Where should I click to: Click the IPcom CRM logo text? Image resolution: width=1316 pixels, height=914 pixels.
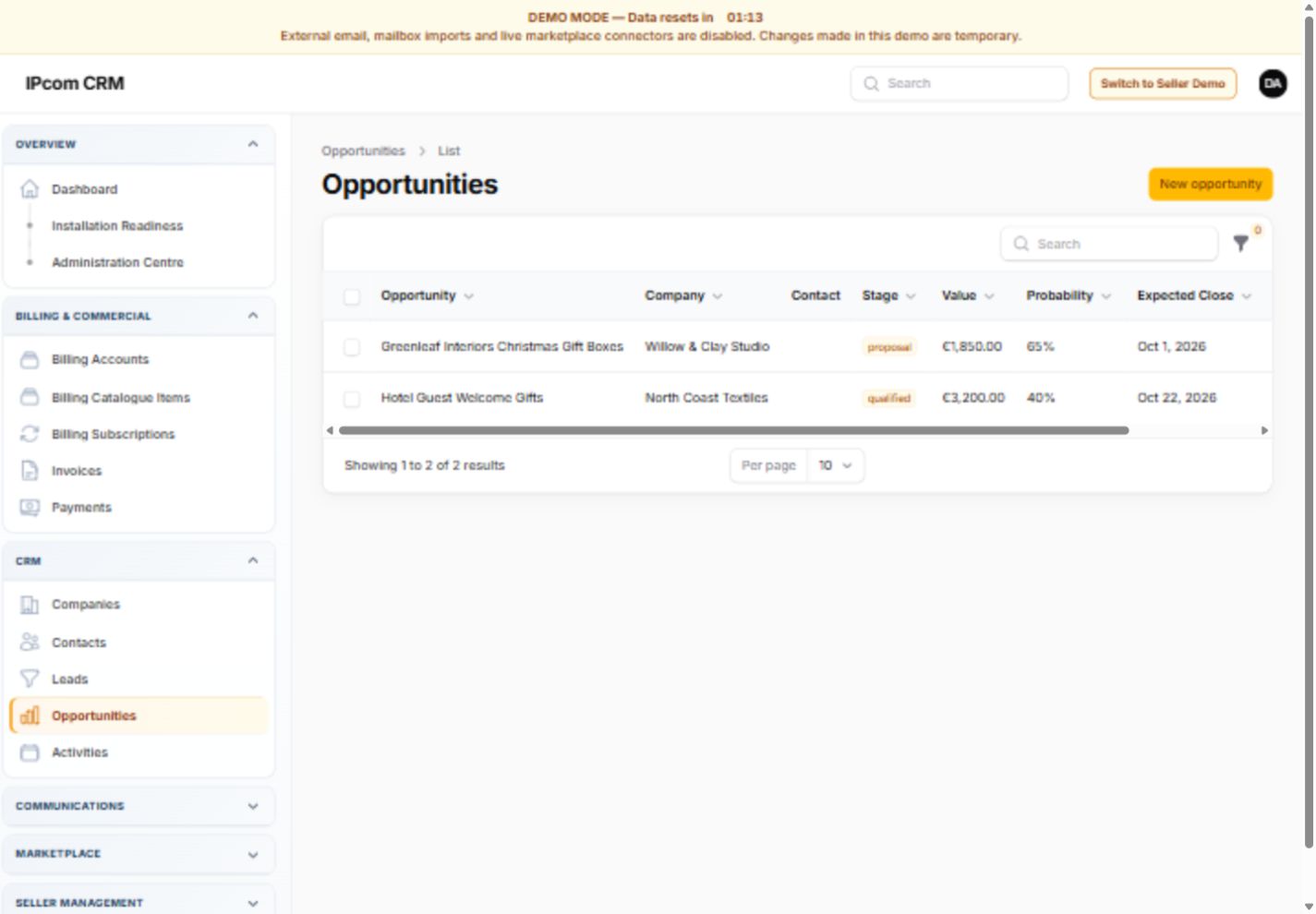[x=75, y=83]
